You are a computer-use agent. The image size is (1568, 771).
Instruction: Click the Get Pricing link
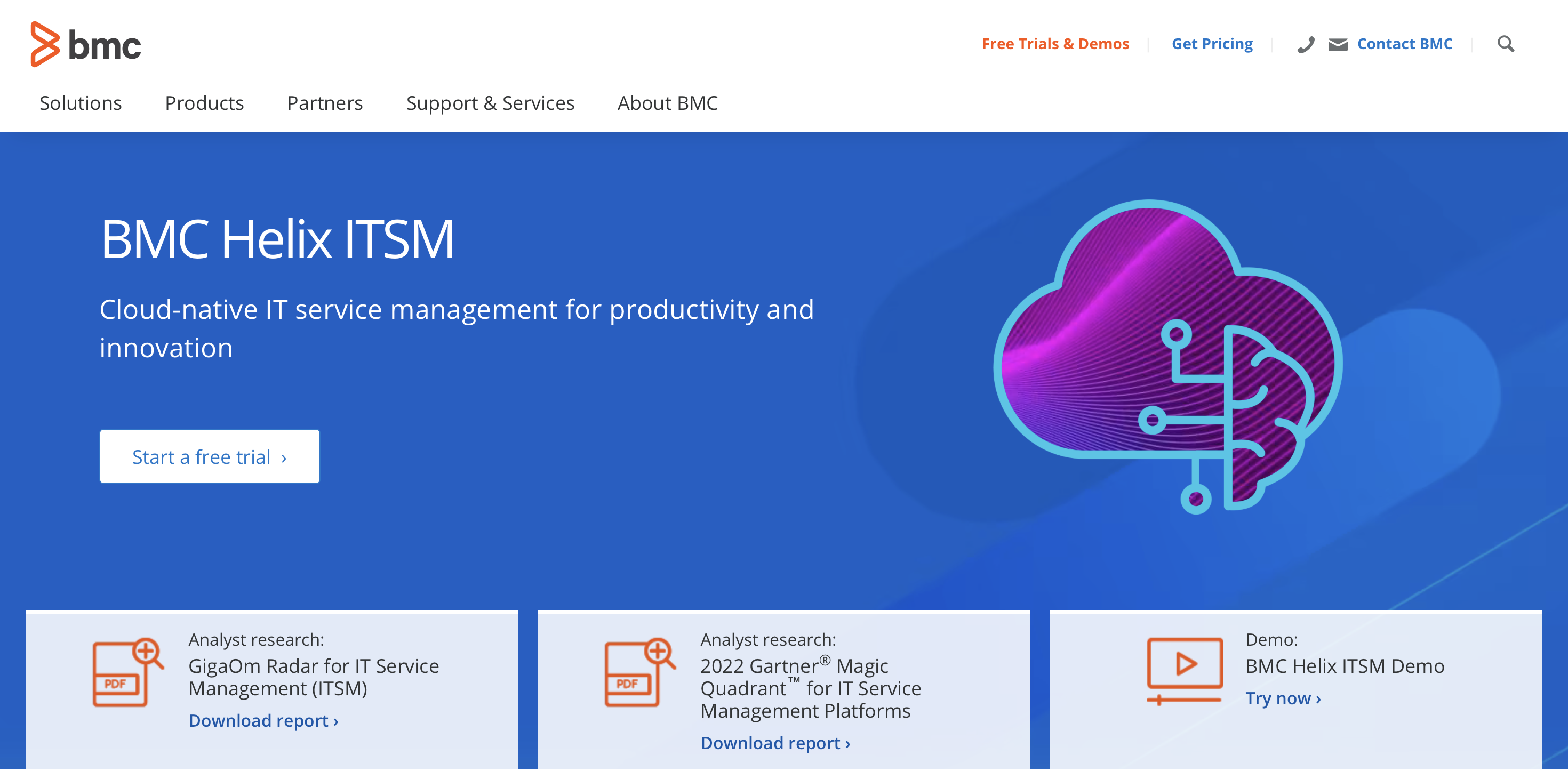1212,44
